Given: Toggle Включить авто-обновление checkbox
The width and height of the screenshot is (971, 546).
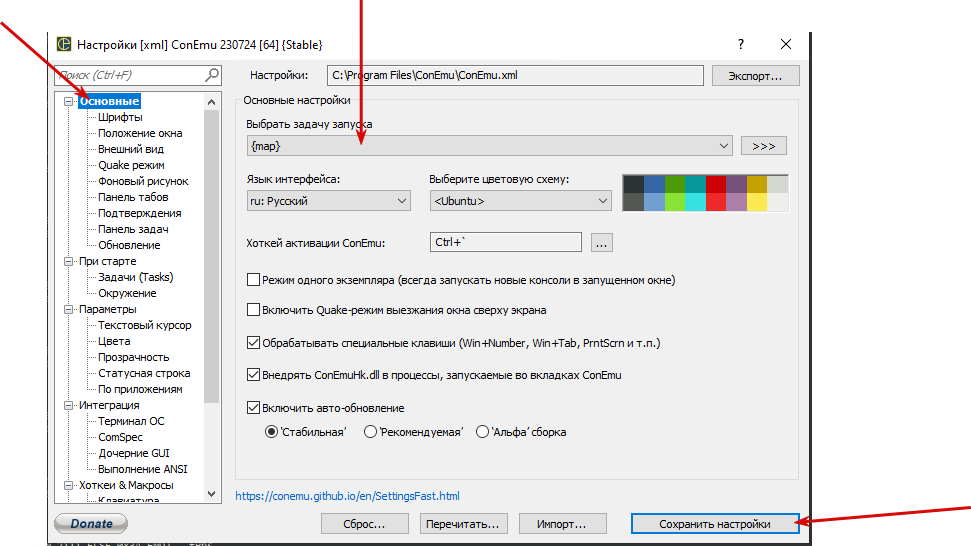Looking at the screenshot, I should pos(253,407).
